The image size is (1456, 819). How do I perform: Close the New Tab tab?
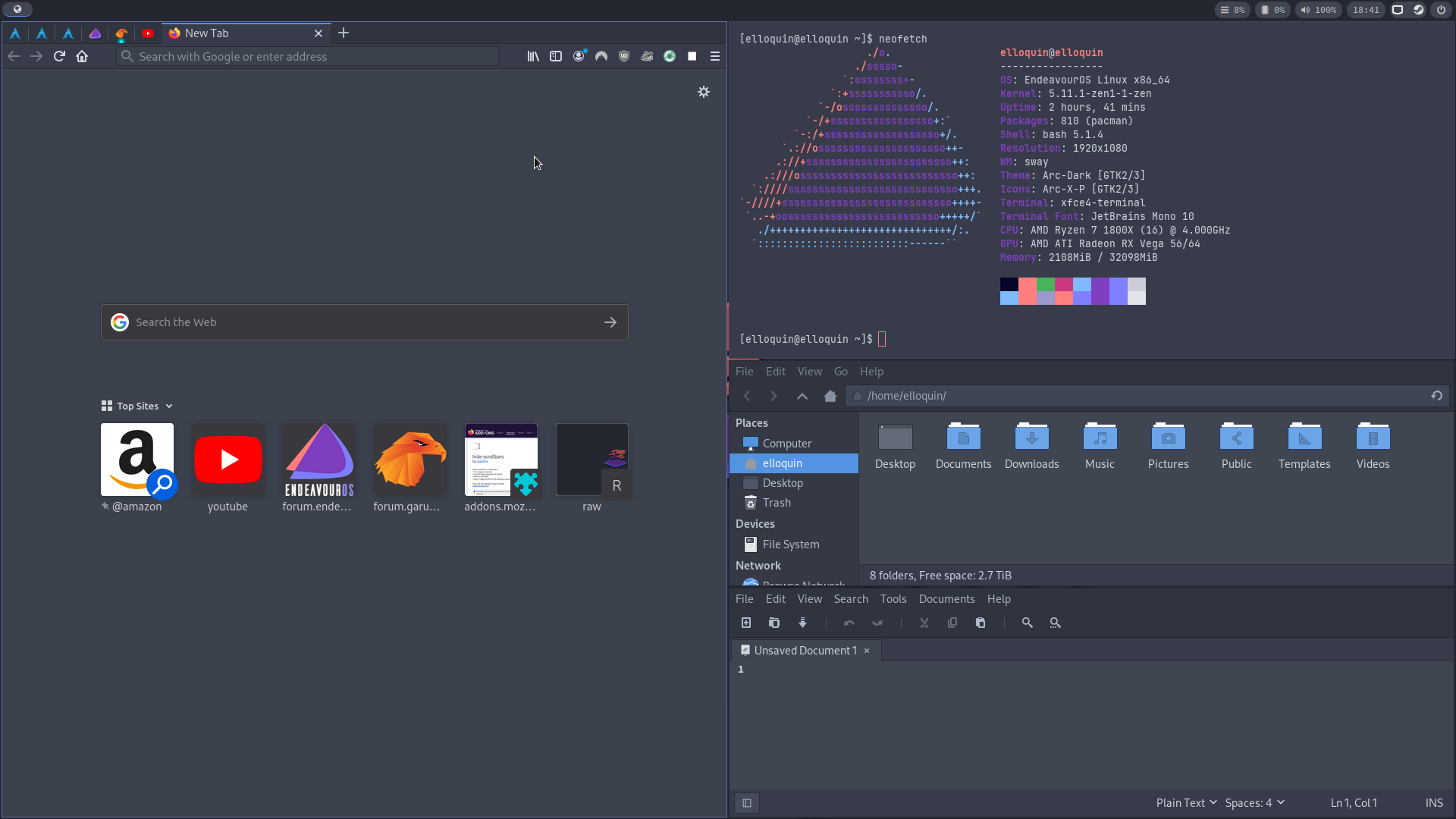click(x=318, y=33)
